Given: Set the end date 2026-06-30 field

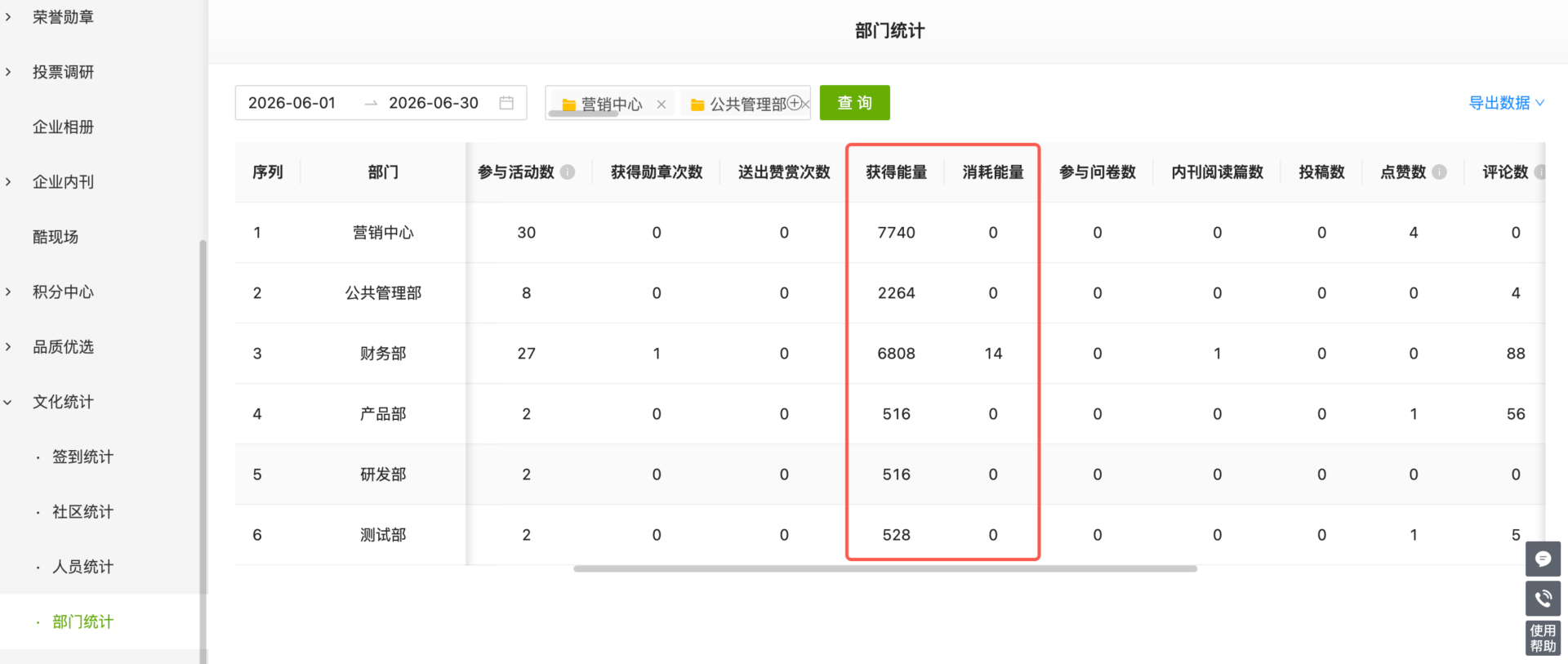Looking at the screenshot, I should [x=434, y=103].
